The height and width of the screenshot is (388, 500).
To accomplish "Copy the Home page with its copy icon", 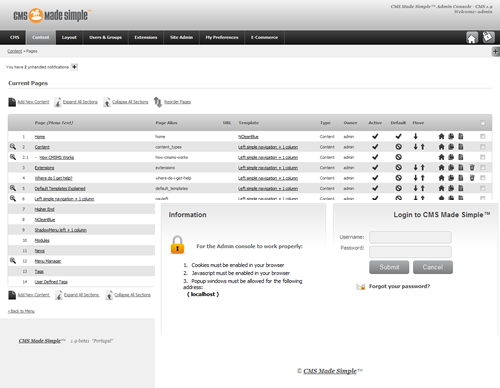I will [x=451, y=136].
